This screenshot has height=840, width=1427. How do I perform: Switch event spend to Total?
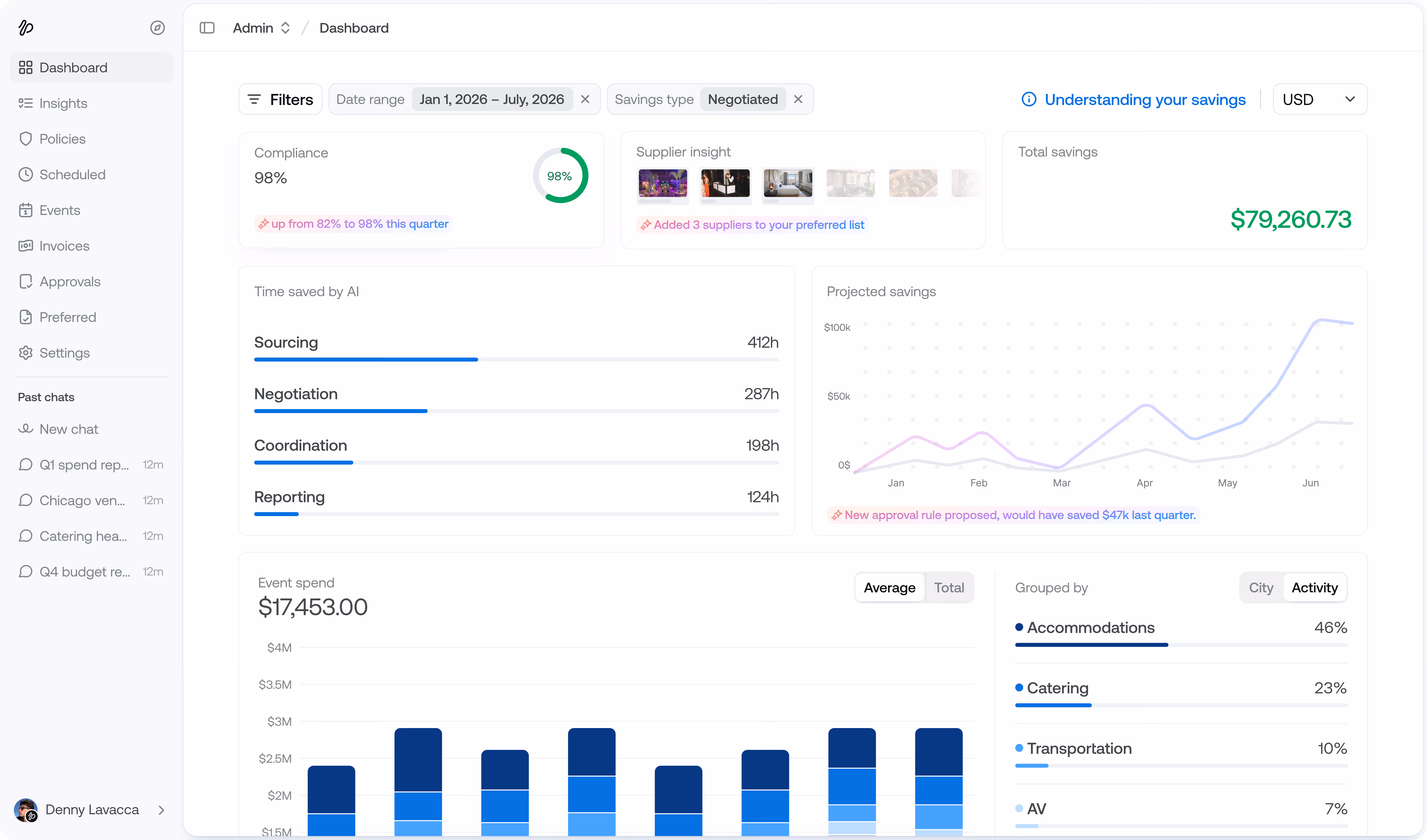pyautogui.click(x=949, y=588)
